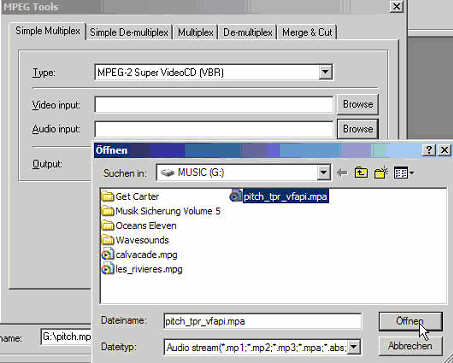Open the Multiplex tab
The image size is (453, 363).
click(x=195, y=33)
